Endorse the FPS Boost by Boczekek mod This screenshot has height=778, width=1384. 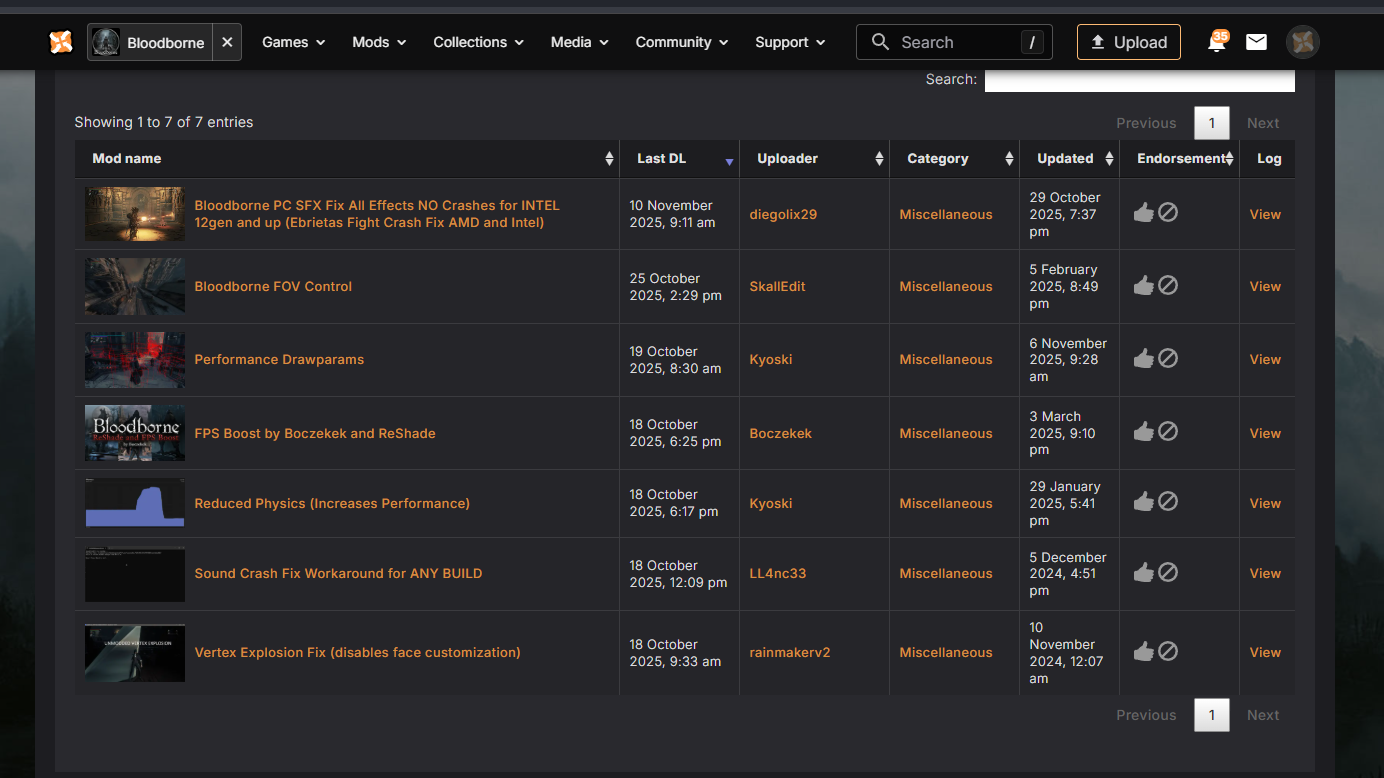pos(1144,432)
